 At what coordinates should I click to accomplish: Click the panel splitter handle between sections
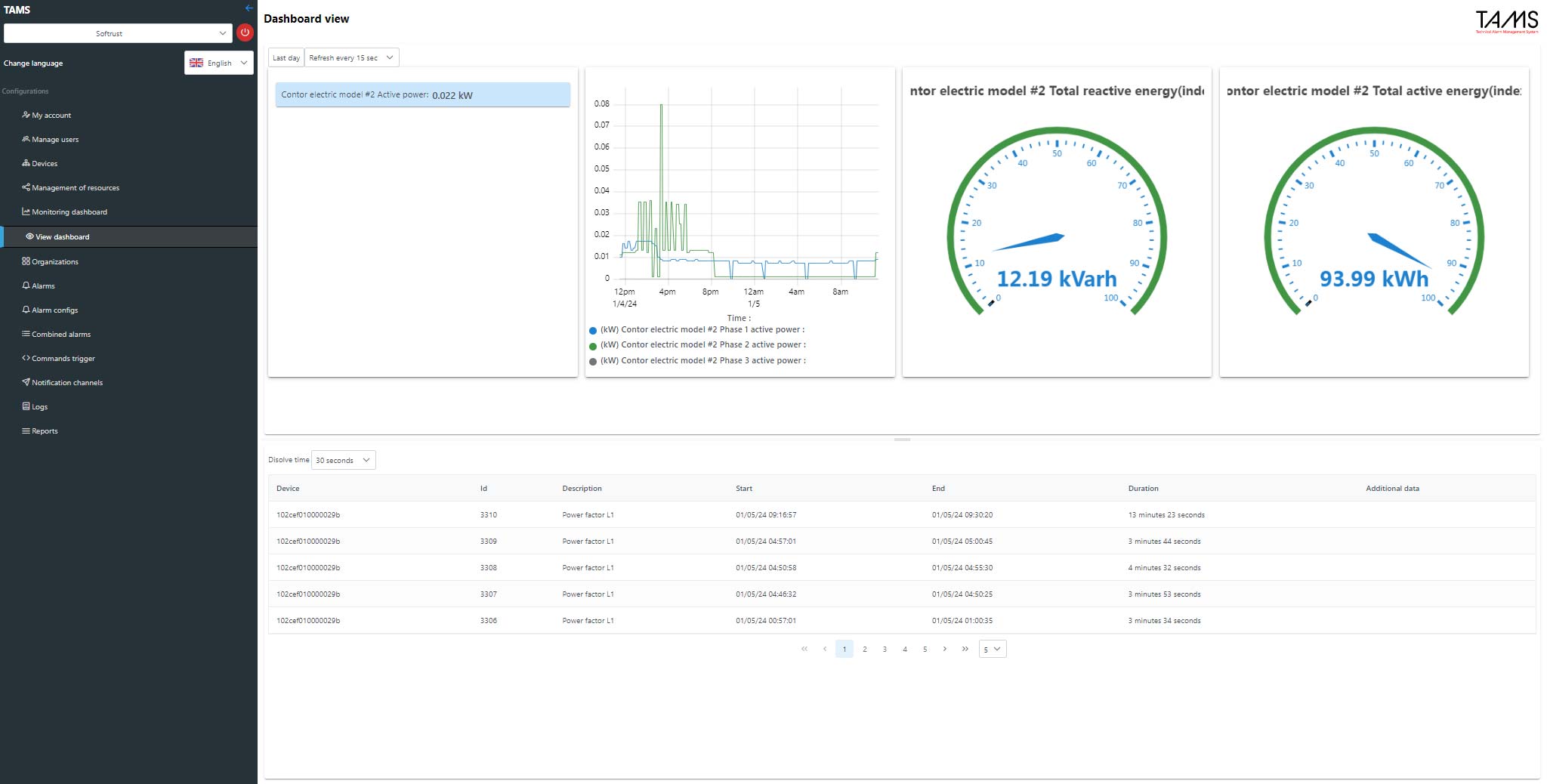coord(902,440)
